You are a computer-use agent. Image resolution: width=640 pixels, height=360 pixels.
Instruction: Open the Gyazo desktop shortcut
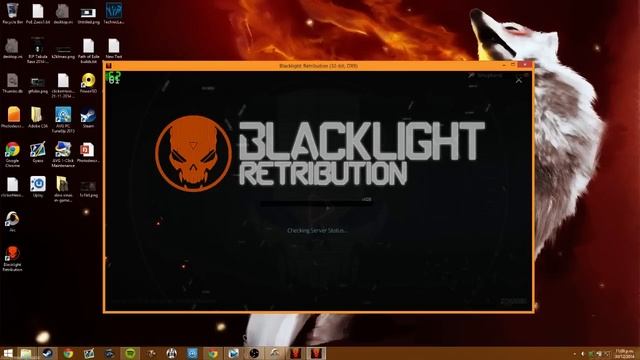[38, 153]
